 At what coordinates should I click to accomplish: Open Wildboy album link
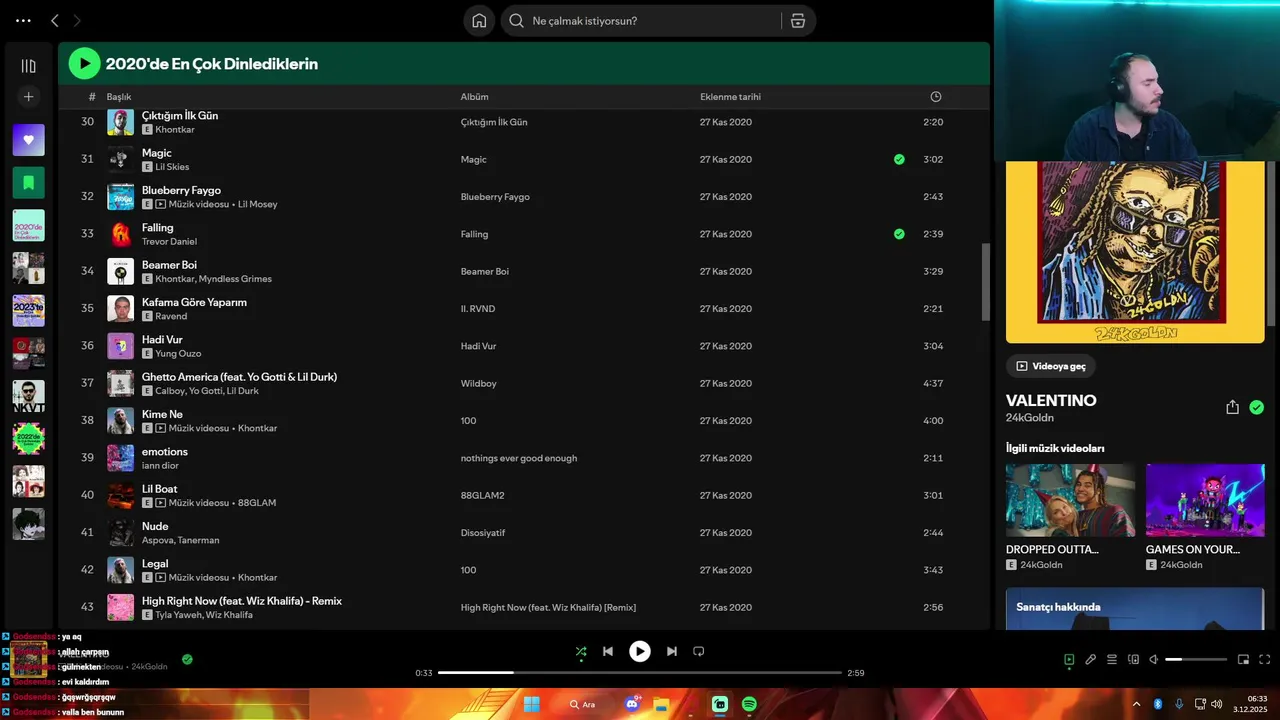click(478, 383)
